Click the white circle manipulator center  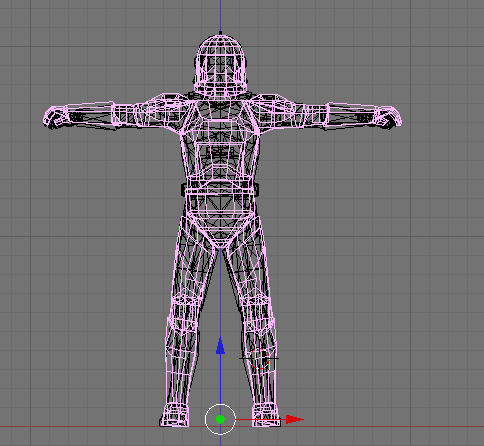coord(220,419)
